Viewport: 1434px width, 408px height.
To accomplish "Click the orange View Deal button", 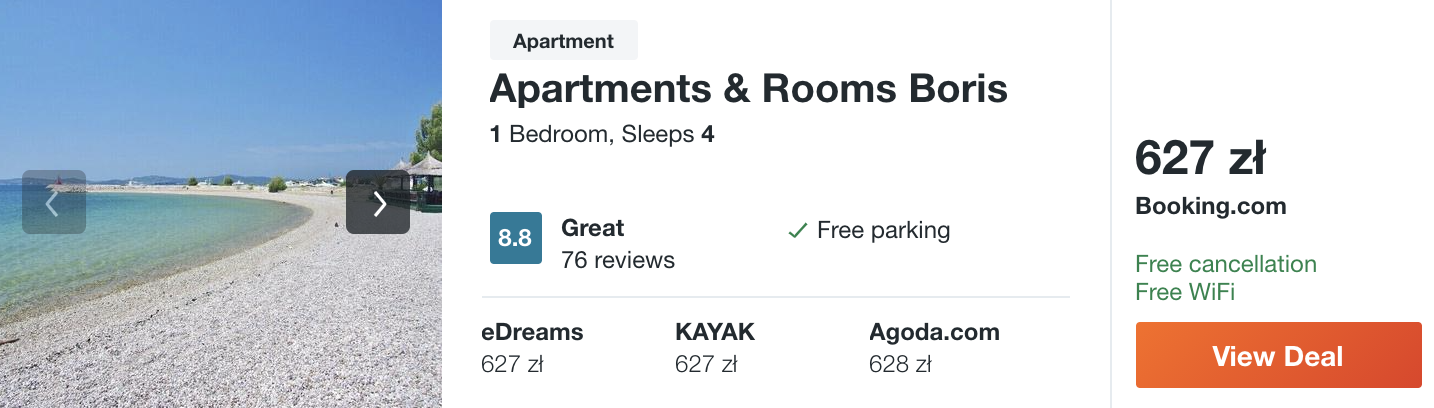I will pyautogui.click(x=1278, y=355).
